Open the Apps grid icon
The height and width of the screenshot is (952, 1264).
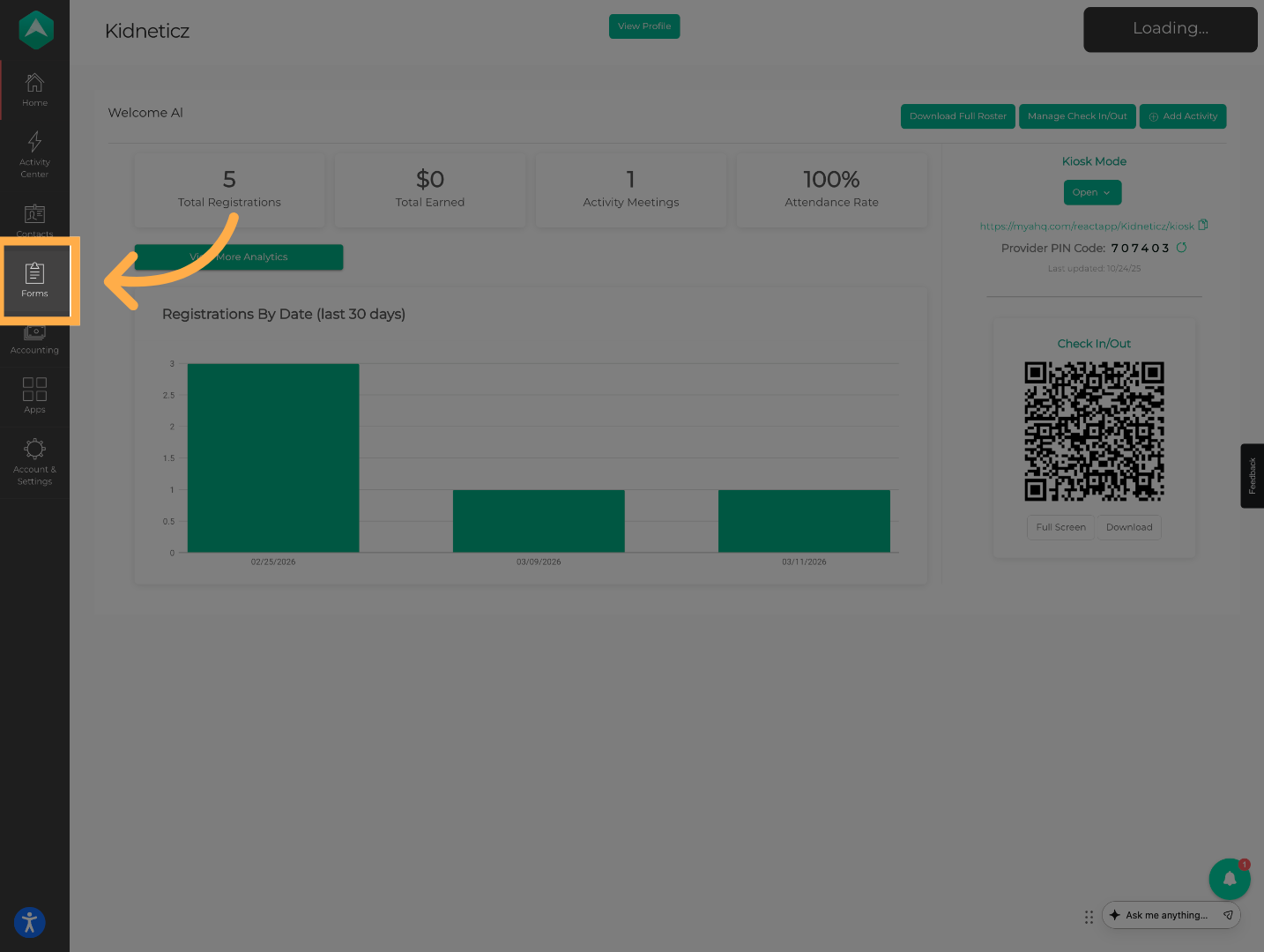[x=34, y=395]
